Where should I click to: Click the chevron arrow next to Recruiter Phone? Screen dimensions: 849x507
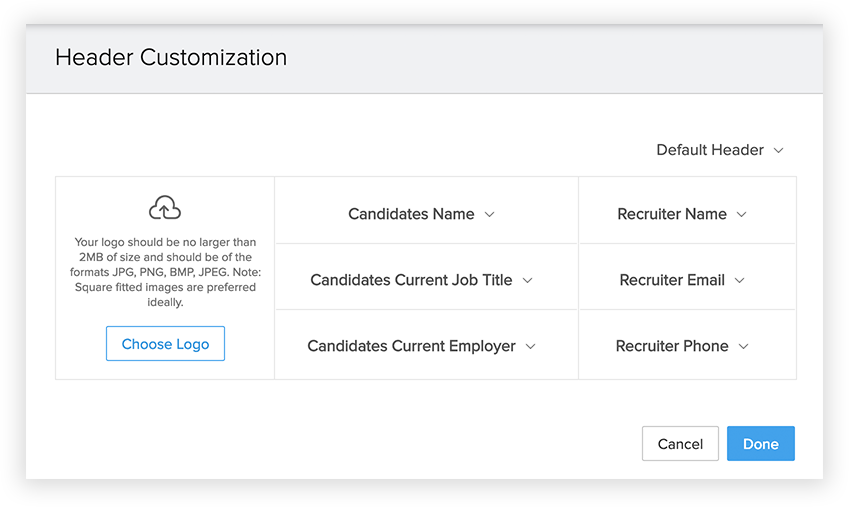point(744,347)
